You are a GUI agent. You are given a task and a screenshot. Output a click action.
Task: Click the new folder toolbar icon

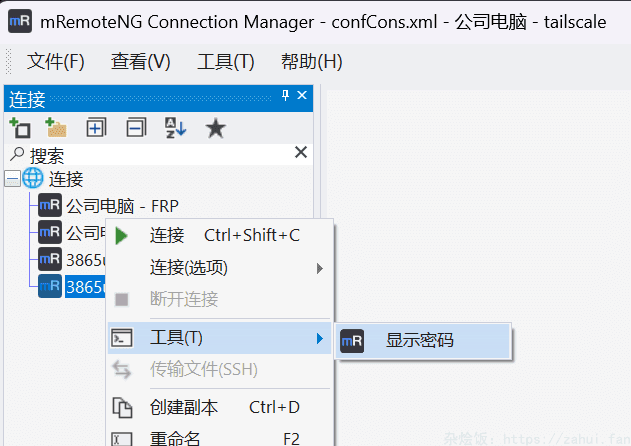click(x=56, y=128)
